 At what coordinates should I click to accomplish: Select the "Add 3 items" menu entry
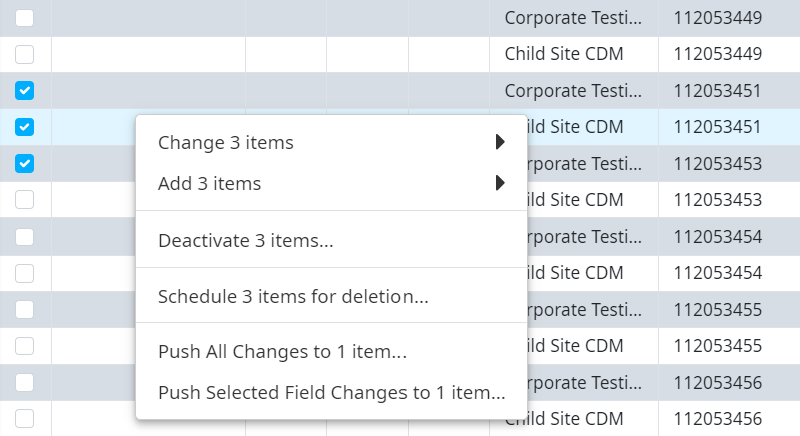tap(210, 184)
